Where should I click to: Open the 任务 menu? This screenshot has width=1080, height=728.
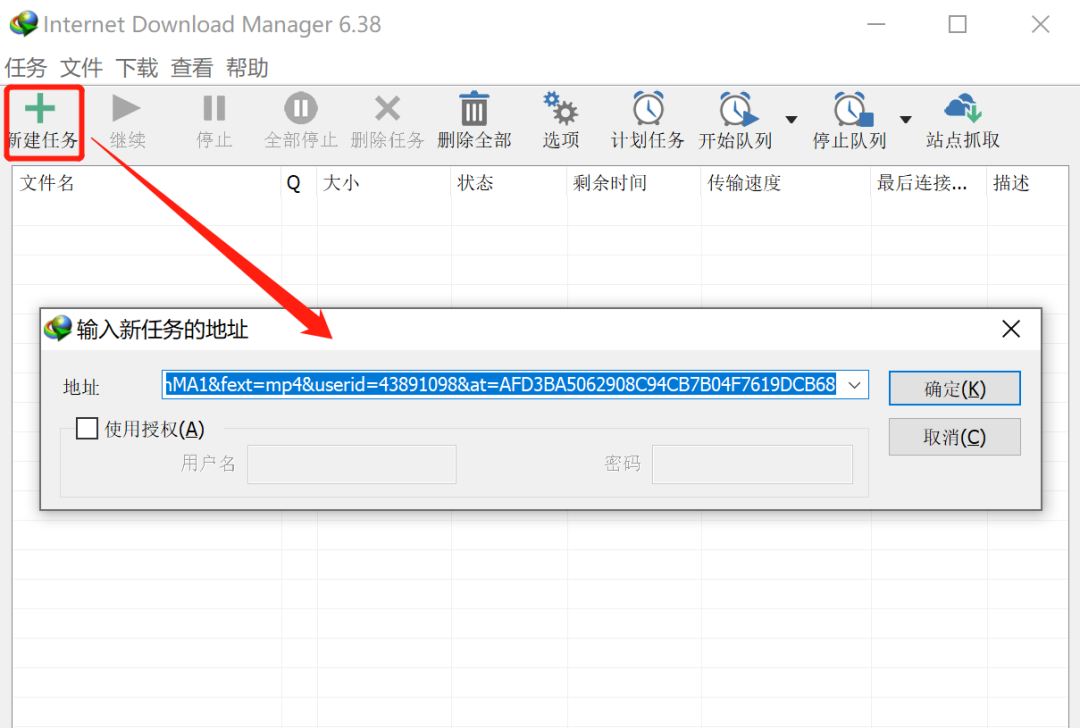(x=25, y=67)
